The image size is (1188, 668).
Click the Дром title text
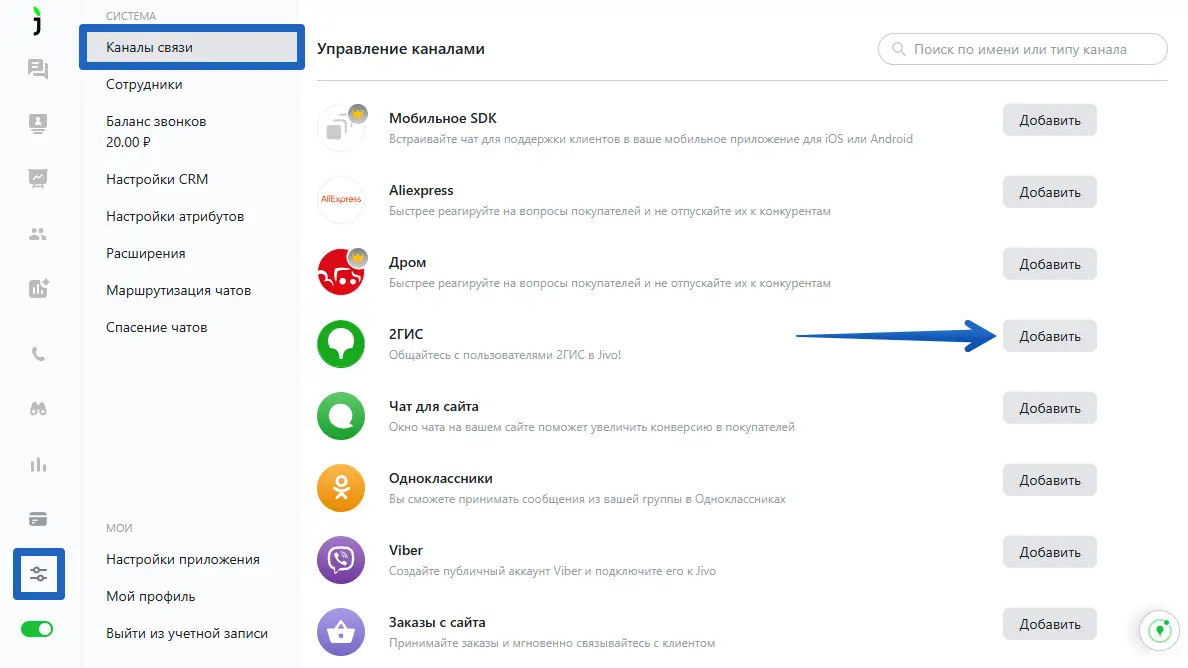tap(407, 262)
